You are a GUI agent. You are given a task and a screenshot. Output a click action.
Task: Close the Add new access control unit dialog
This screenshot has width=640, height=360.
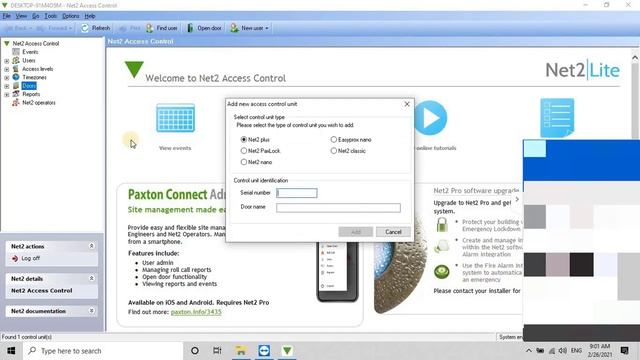(x=407, y=104)
